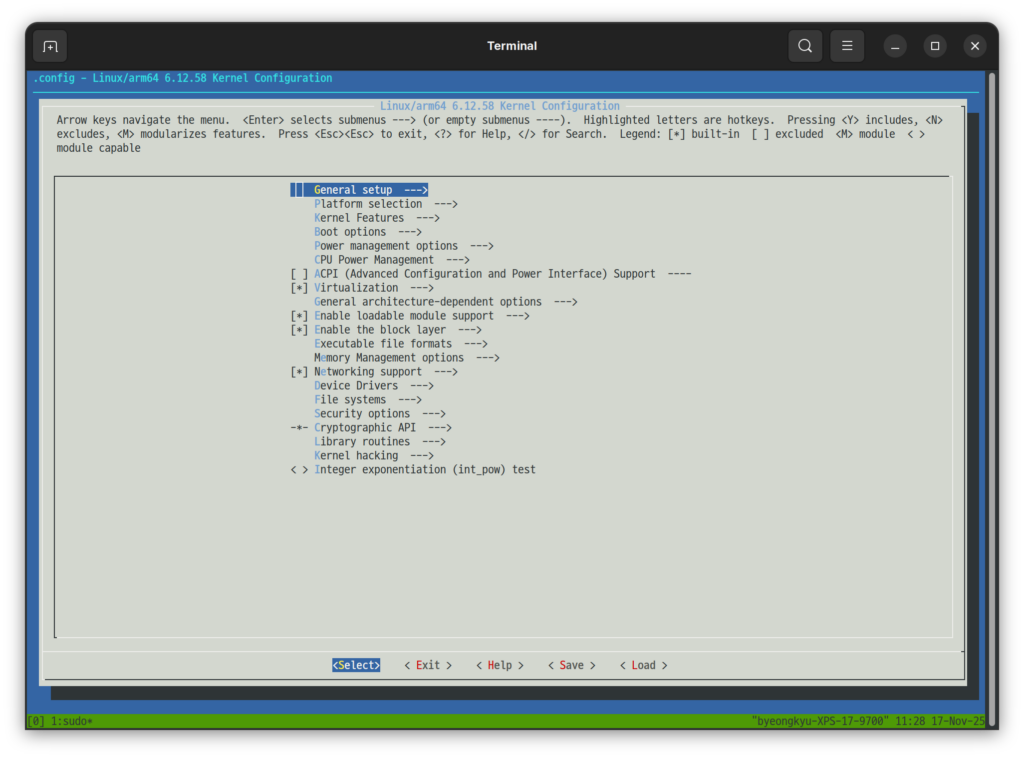Open the hamburger menu icon
The height and width of the screenshot is (758, 1024).
click(847, 46)
